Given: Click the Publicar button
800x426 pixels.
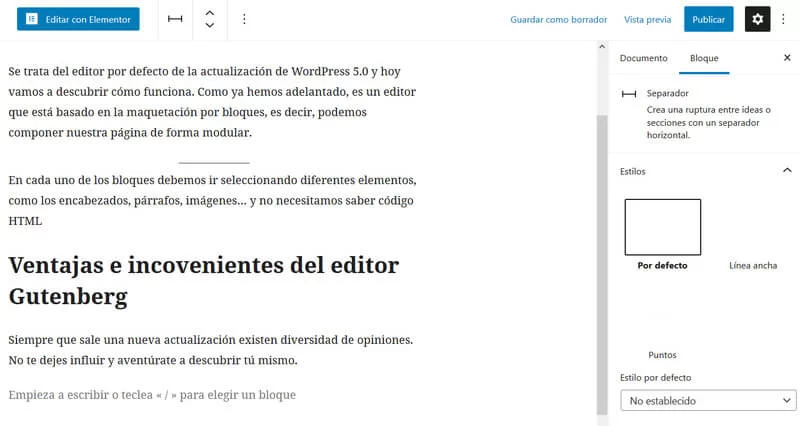Looking at the screenshot, I should coord(708,19).
